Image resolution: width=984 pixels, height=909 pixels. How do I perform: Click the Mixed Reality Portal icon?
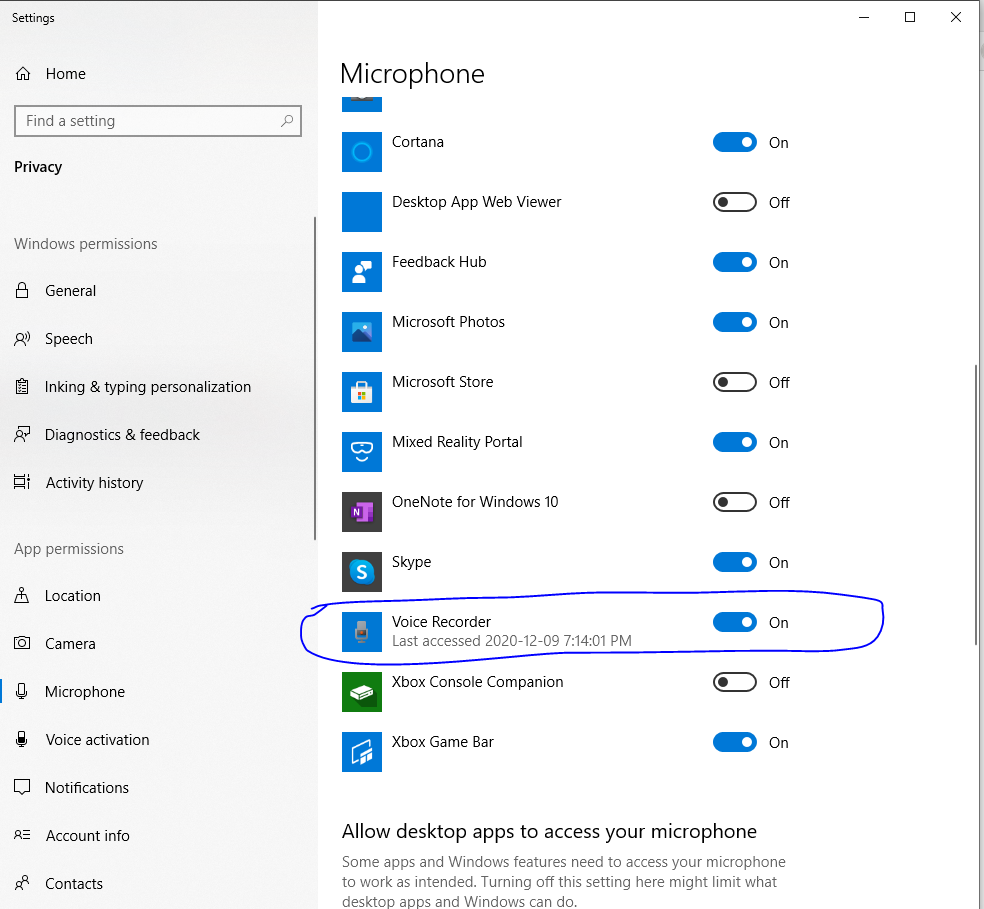pos(361,452)
